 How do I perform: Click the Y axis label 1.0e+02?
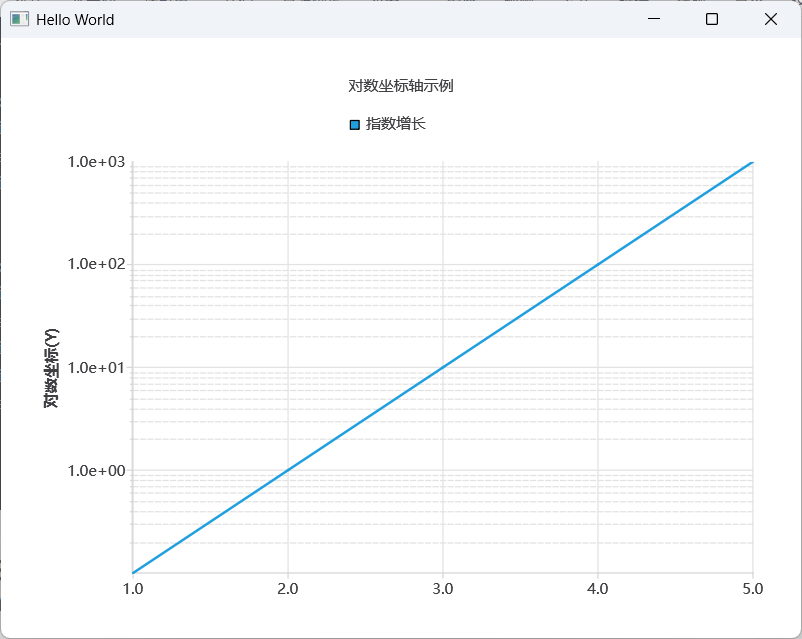point(96,264)
